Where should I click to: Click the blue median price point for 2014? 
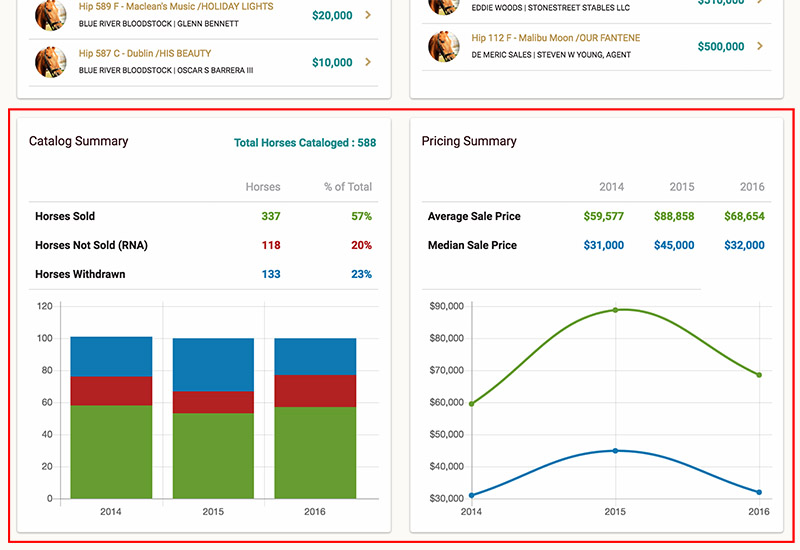471,495
